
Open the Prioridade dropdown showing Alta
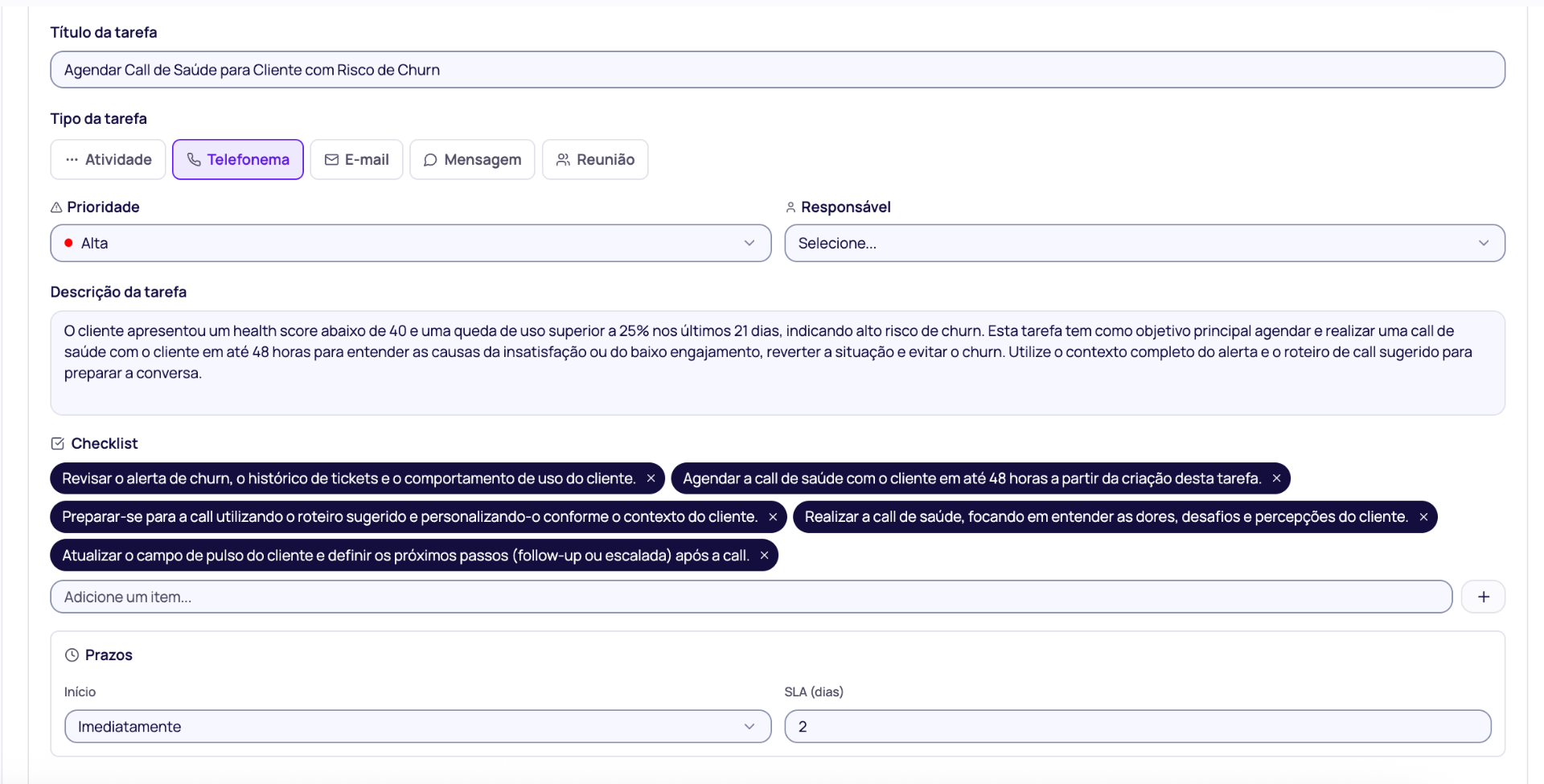(411, 243)
